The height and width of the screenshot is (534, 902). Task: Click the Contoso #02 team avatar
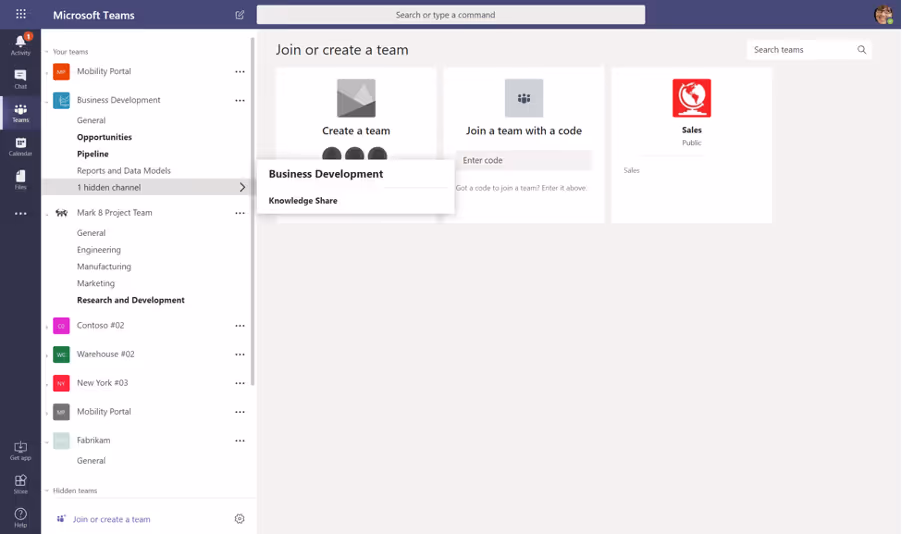pos(61,326)
